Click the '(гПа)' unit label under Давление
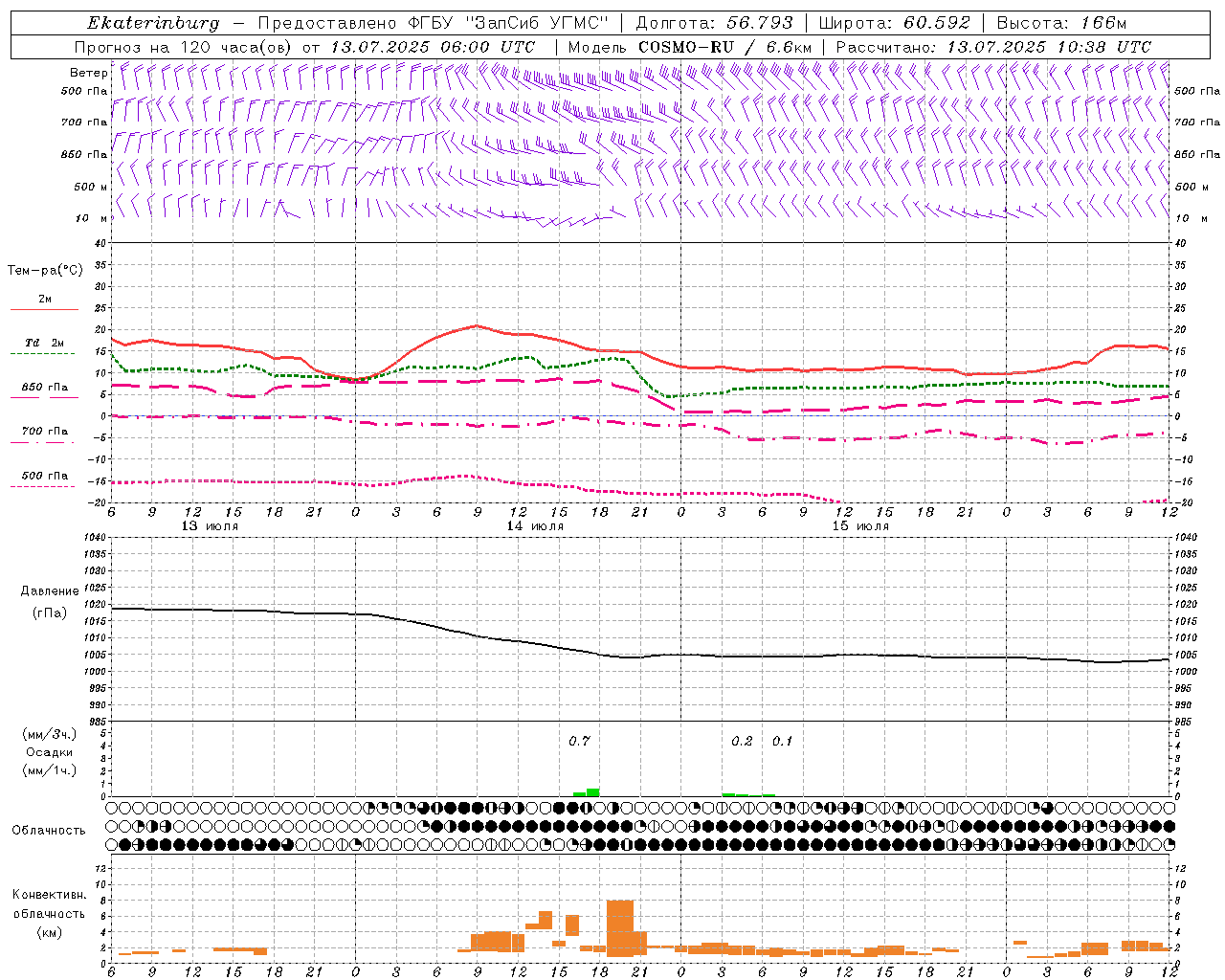 50,612
